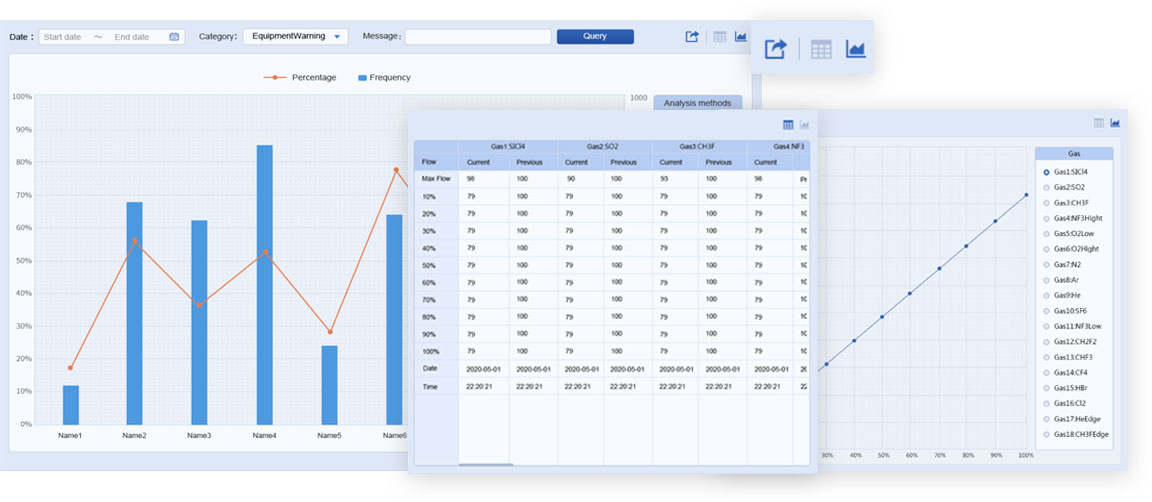Select chart view icon in line graph panel
This screenshot has width=1152, height=502.
(1115, 123)
